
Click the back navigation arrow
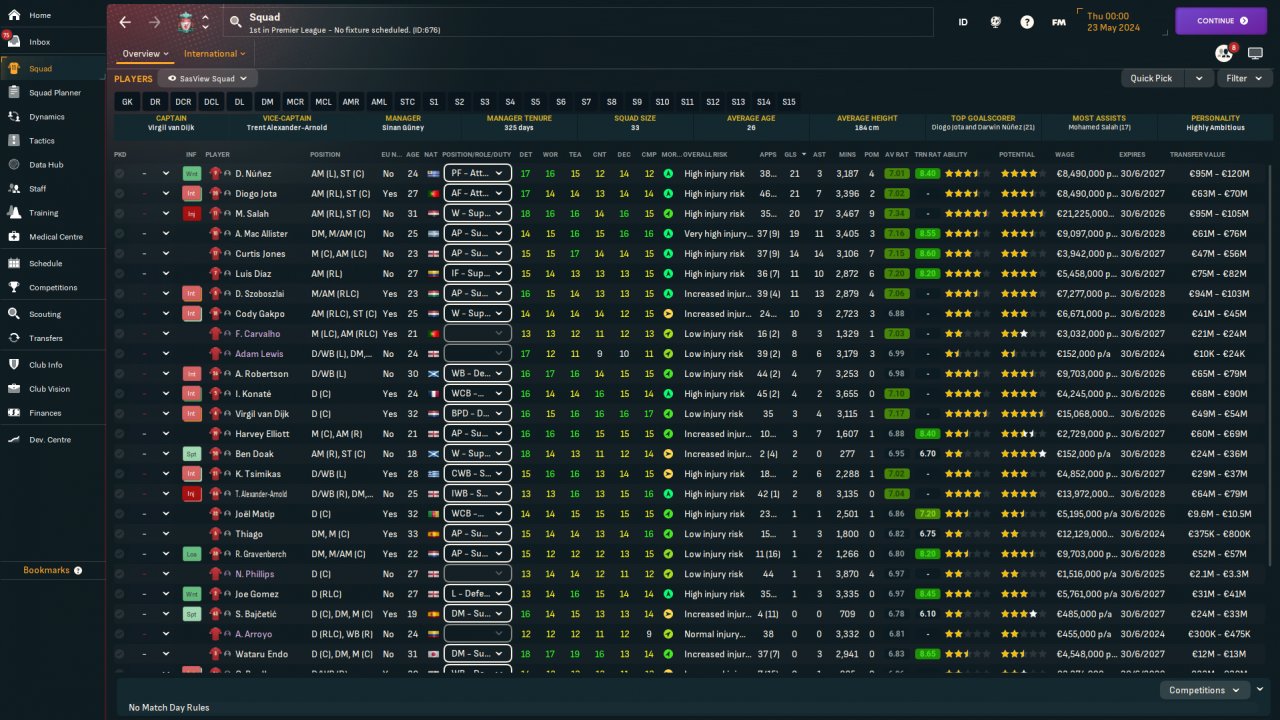click(x=125, y=21)
